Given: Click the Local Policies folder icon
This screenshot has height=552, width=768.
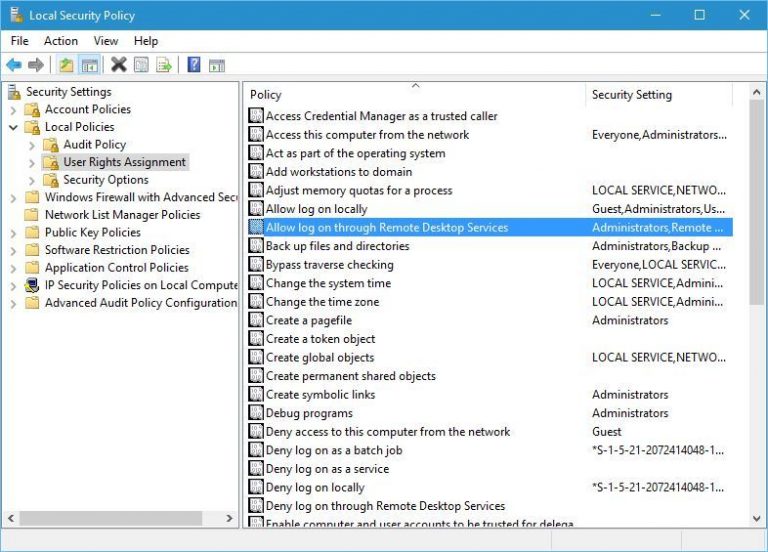Looking at the screenshot, I should pyautogui.click(x=32, y=127).
